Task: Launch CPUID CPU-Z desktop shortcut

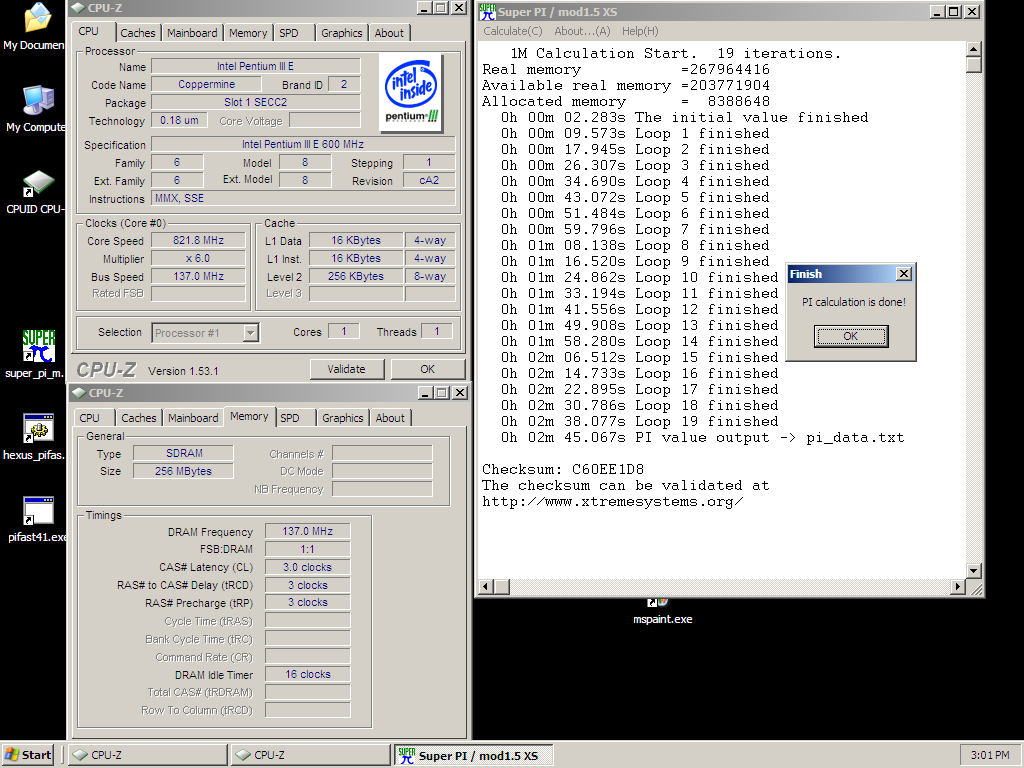Action: click(35, 191)
